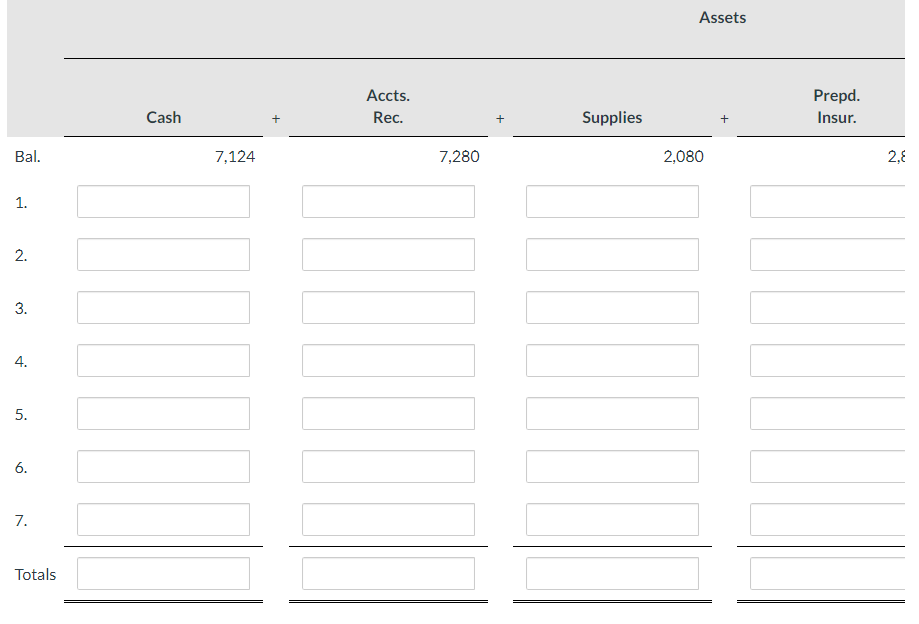Click the Totals field under Supplies

click(x=612, y=574)
